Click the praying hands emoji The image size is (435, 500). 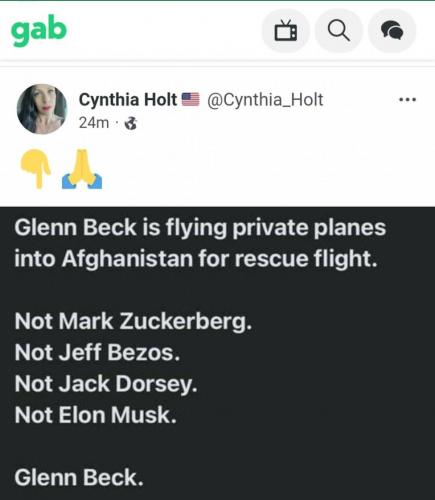tap(82, 169)
